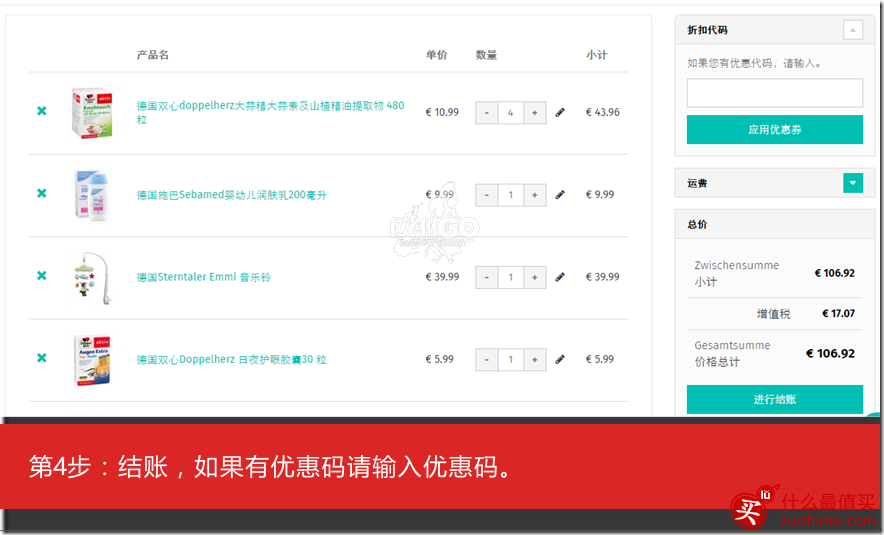Image resolution: width=884 pixels, height=535 pixels.
Task: Collapse the 折扣代码 panel
Action: pos(852,30)
